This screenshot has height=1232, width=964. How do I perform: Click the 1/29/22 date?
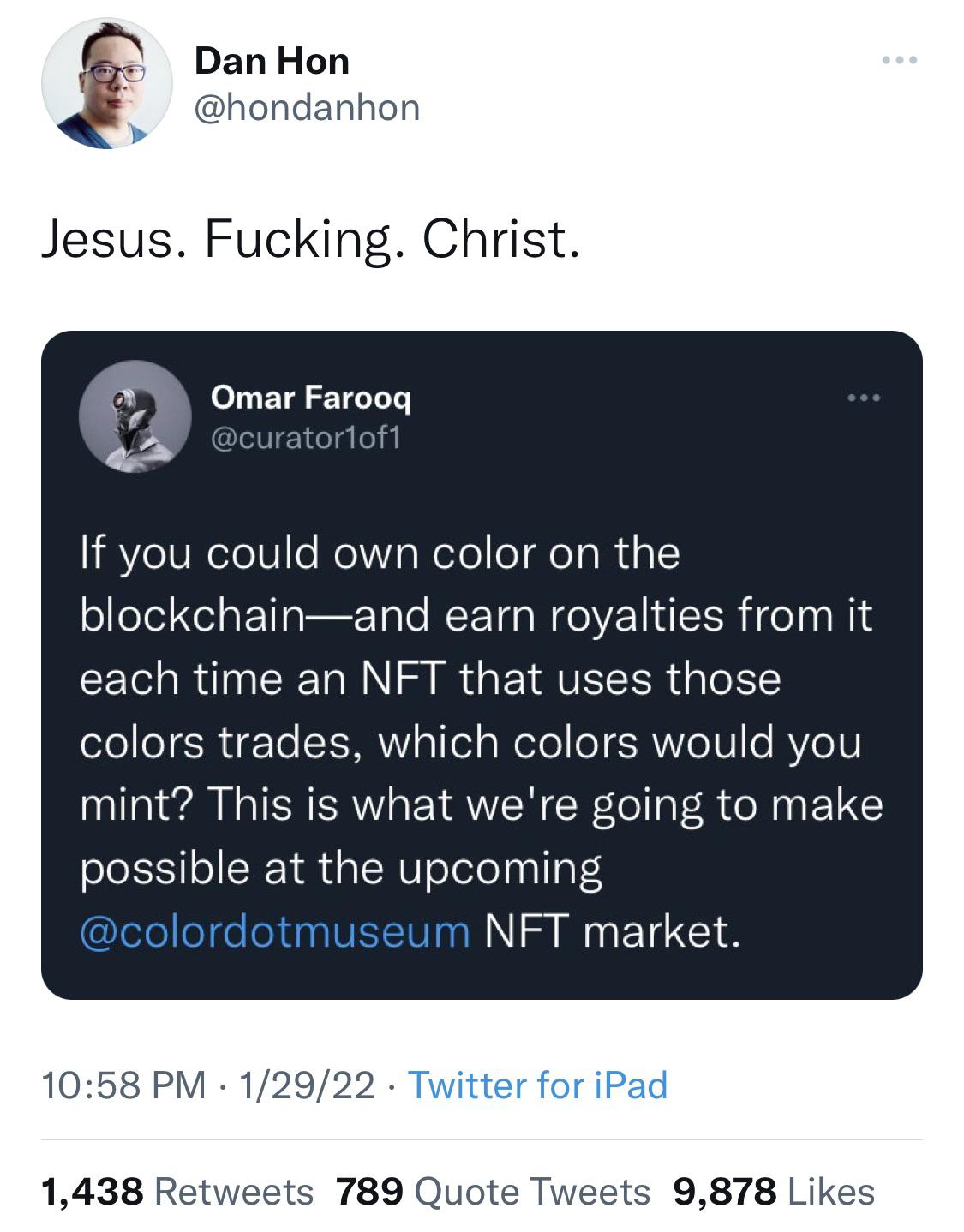click(307, 1085)
